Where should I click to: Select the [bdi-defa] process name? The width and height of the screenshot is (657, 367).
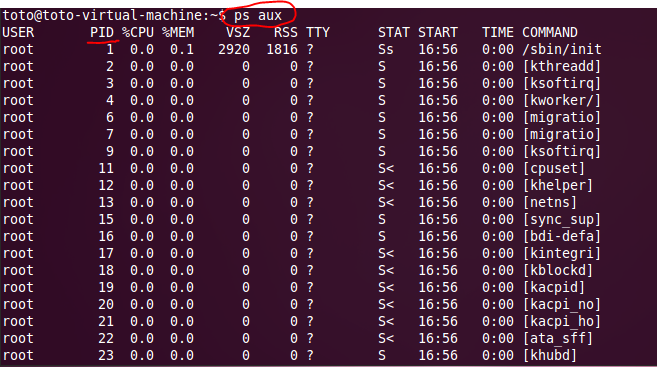(562, 236)
